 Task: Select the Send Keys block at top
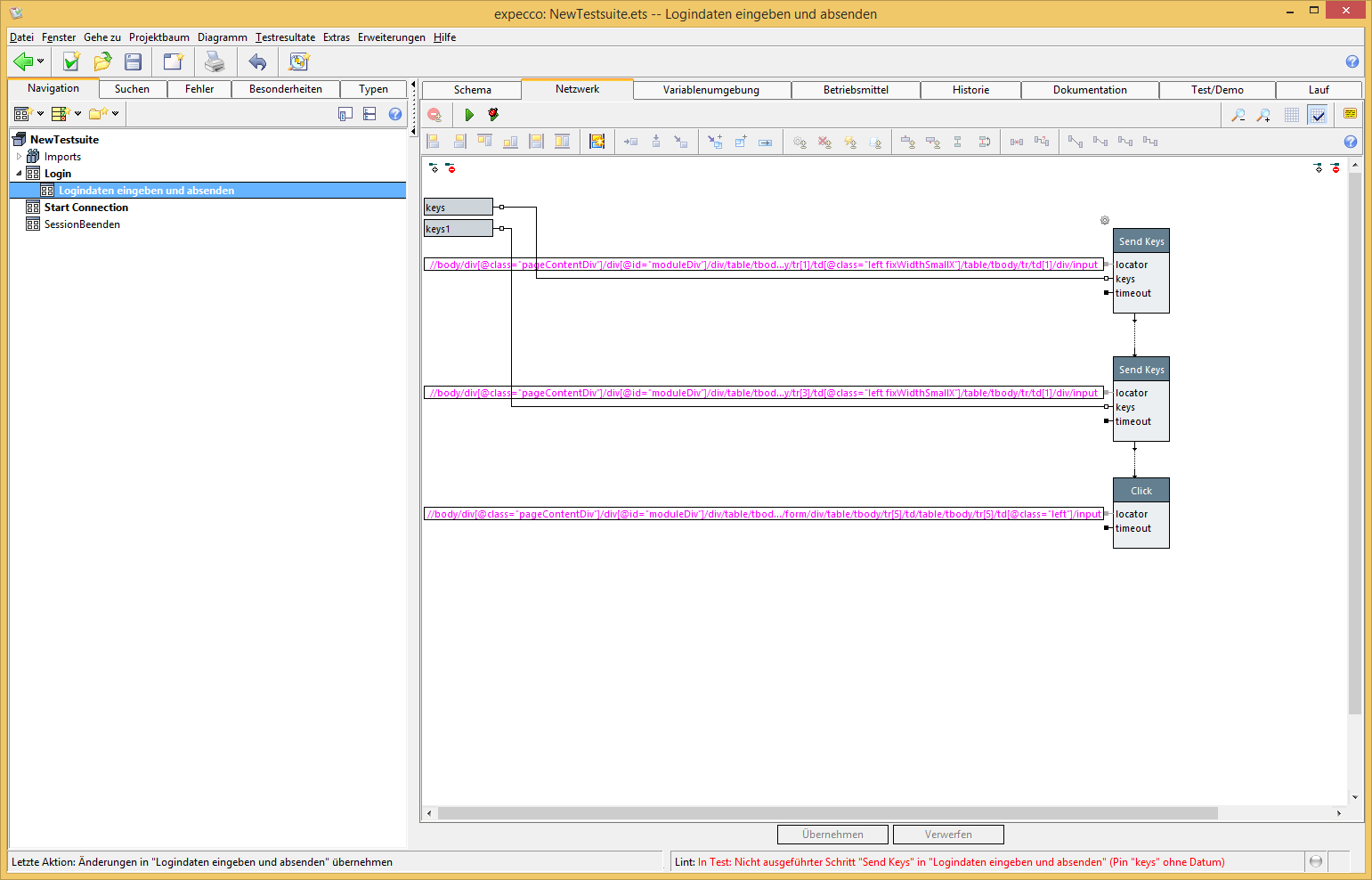[x=1141, y=241]
